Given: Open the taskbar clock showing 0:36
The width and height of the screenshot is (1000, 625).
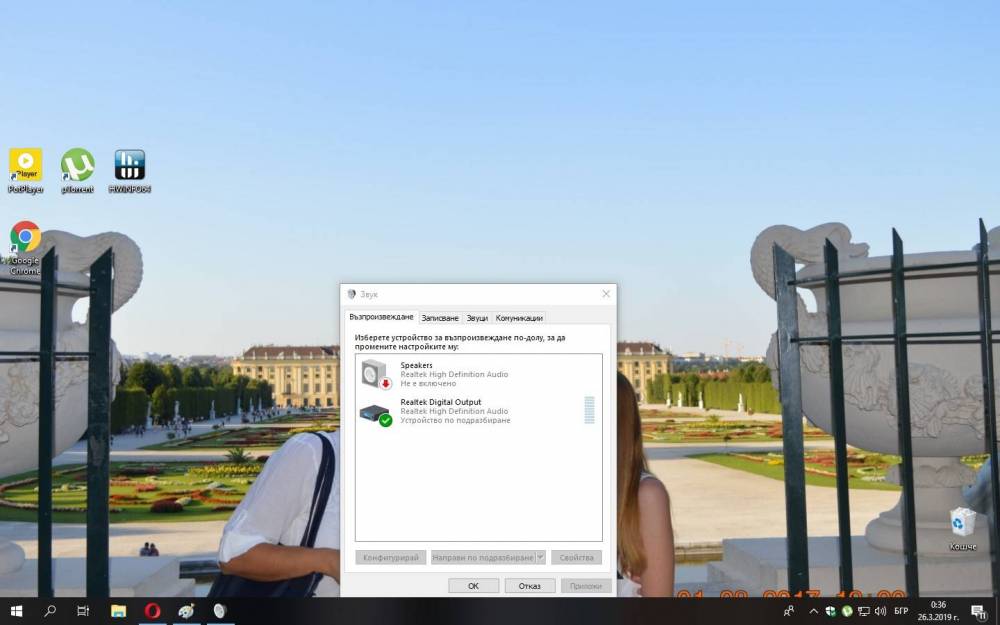Looking at the screenshot, I should tap(938, 611).
